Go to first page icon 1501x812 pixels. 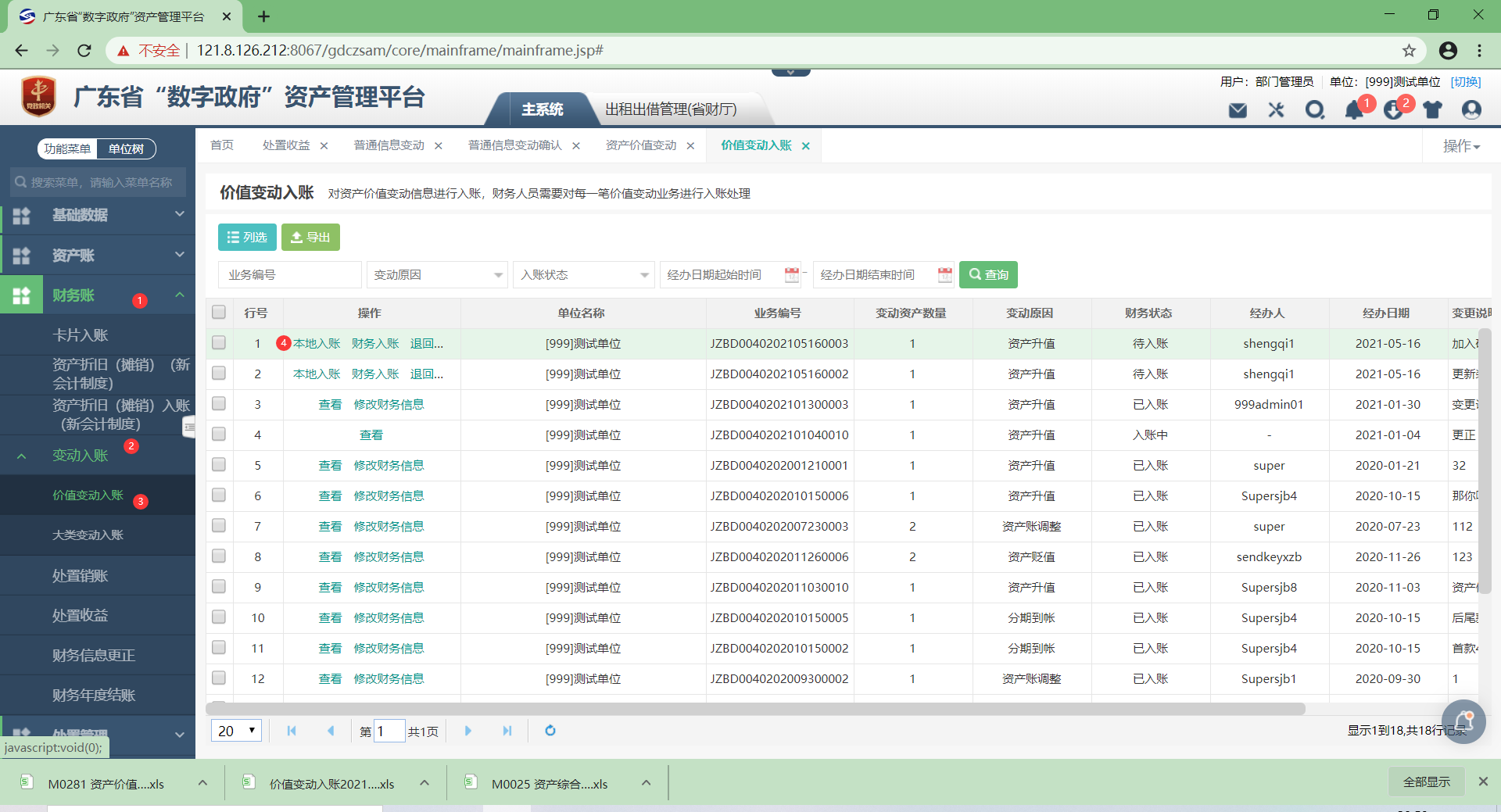tap(292, 731)
